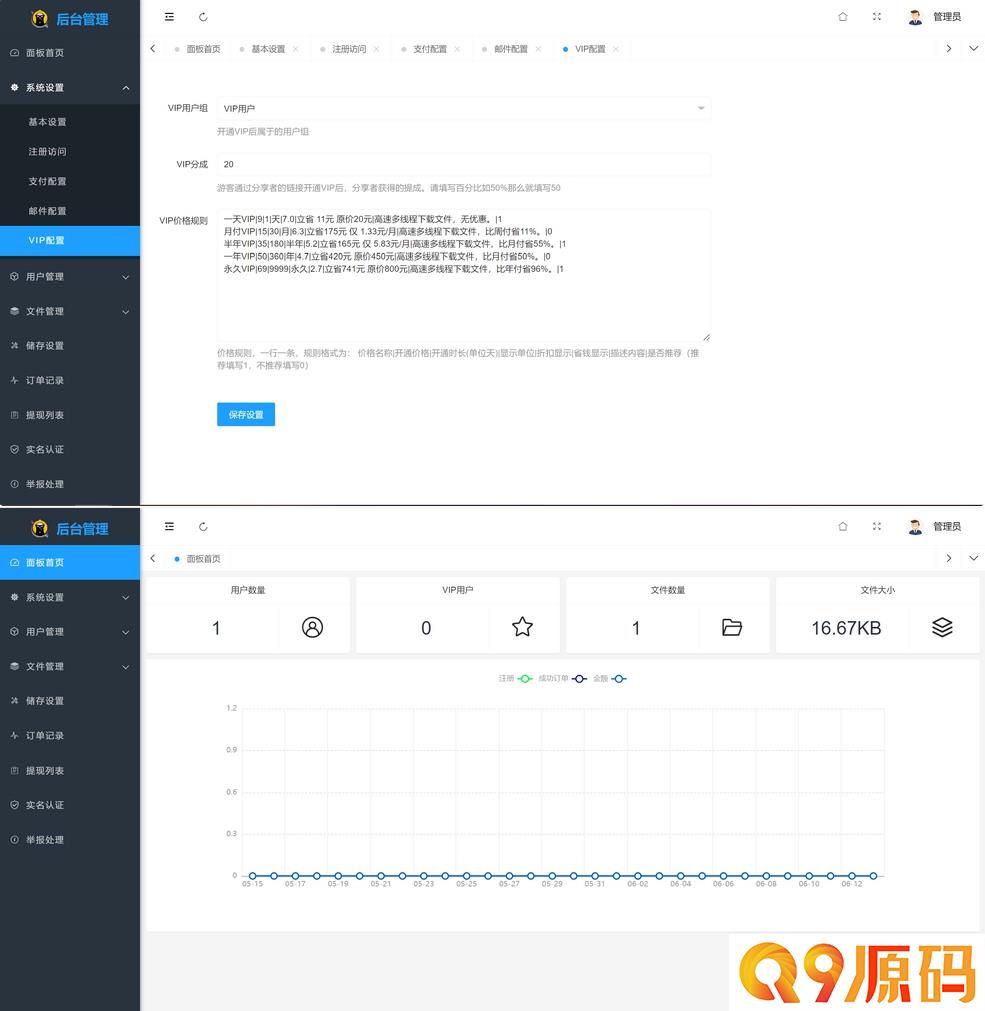Toggle 成功订单 series in chart legend
Screen dimensions: 985x1011
pos(563,678)
